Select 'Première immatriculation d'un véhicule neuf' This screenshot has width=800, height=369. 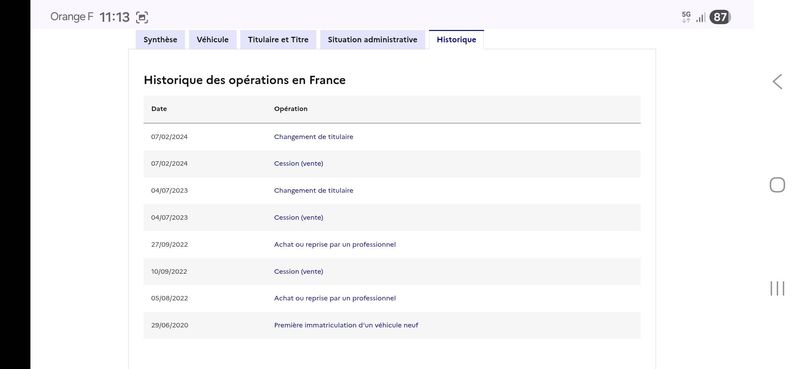click(x=346, y=325)
